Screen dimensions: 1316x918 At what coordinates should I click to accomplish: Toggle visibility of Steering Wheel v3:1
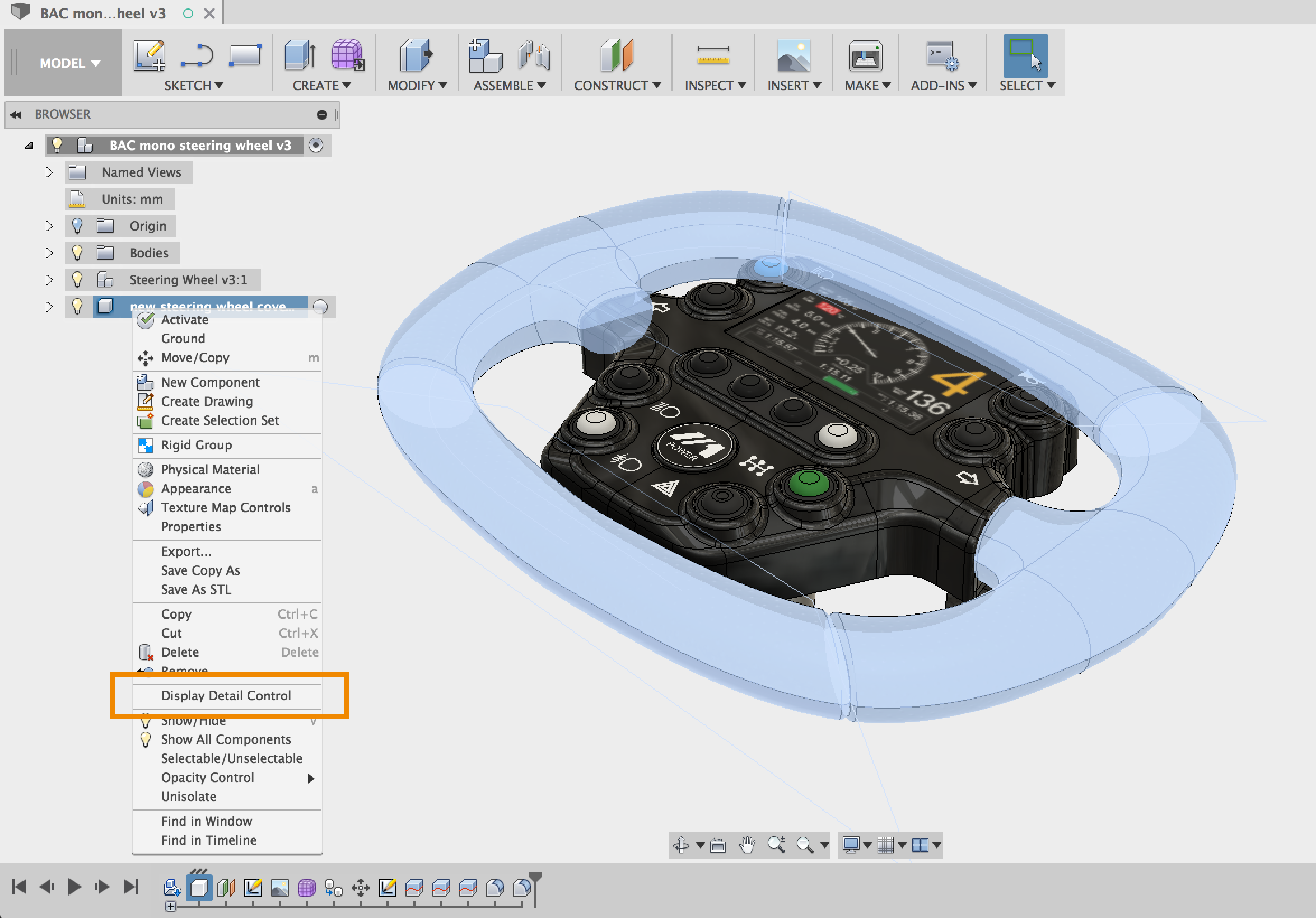80,279
